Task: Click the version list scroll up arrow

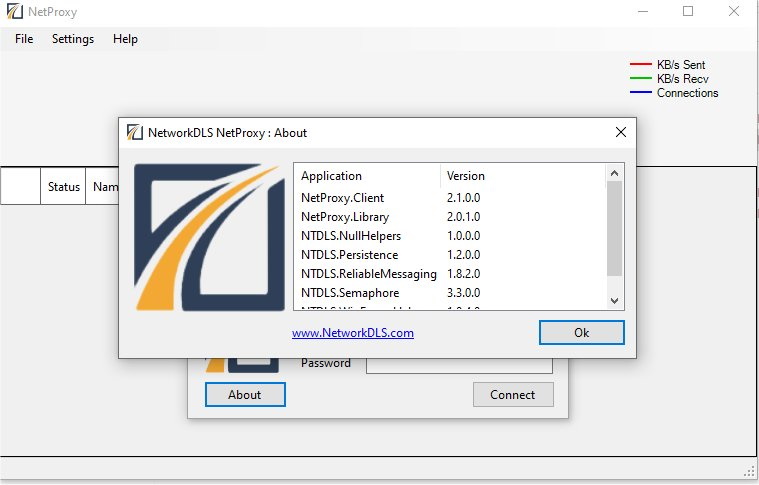Action: [614, 173]
